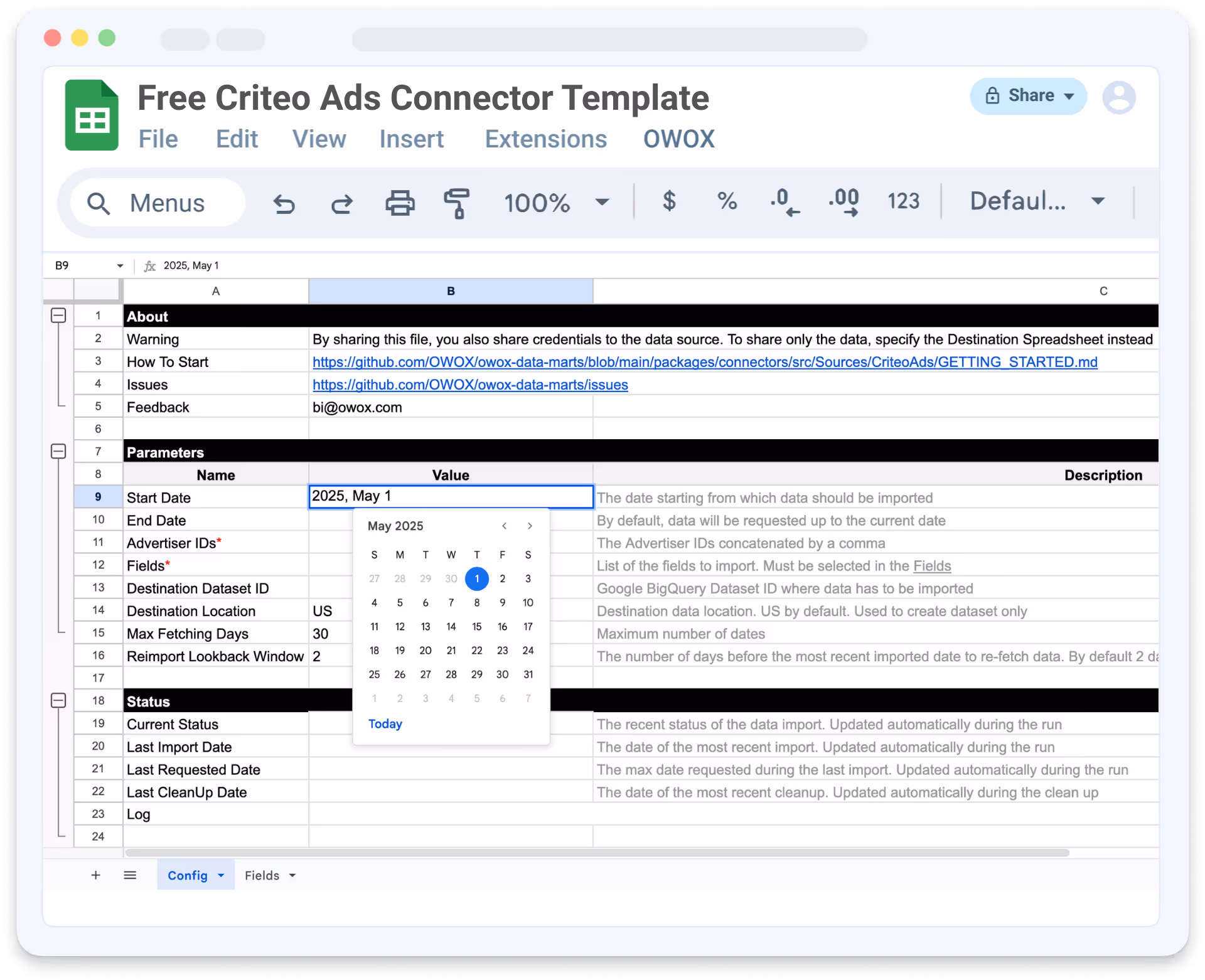The image size is (1205, 980).
Task: Switch to the Fields sheet tab
Action: click(262, 875)
